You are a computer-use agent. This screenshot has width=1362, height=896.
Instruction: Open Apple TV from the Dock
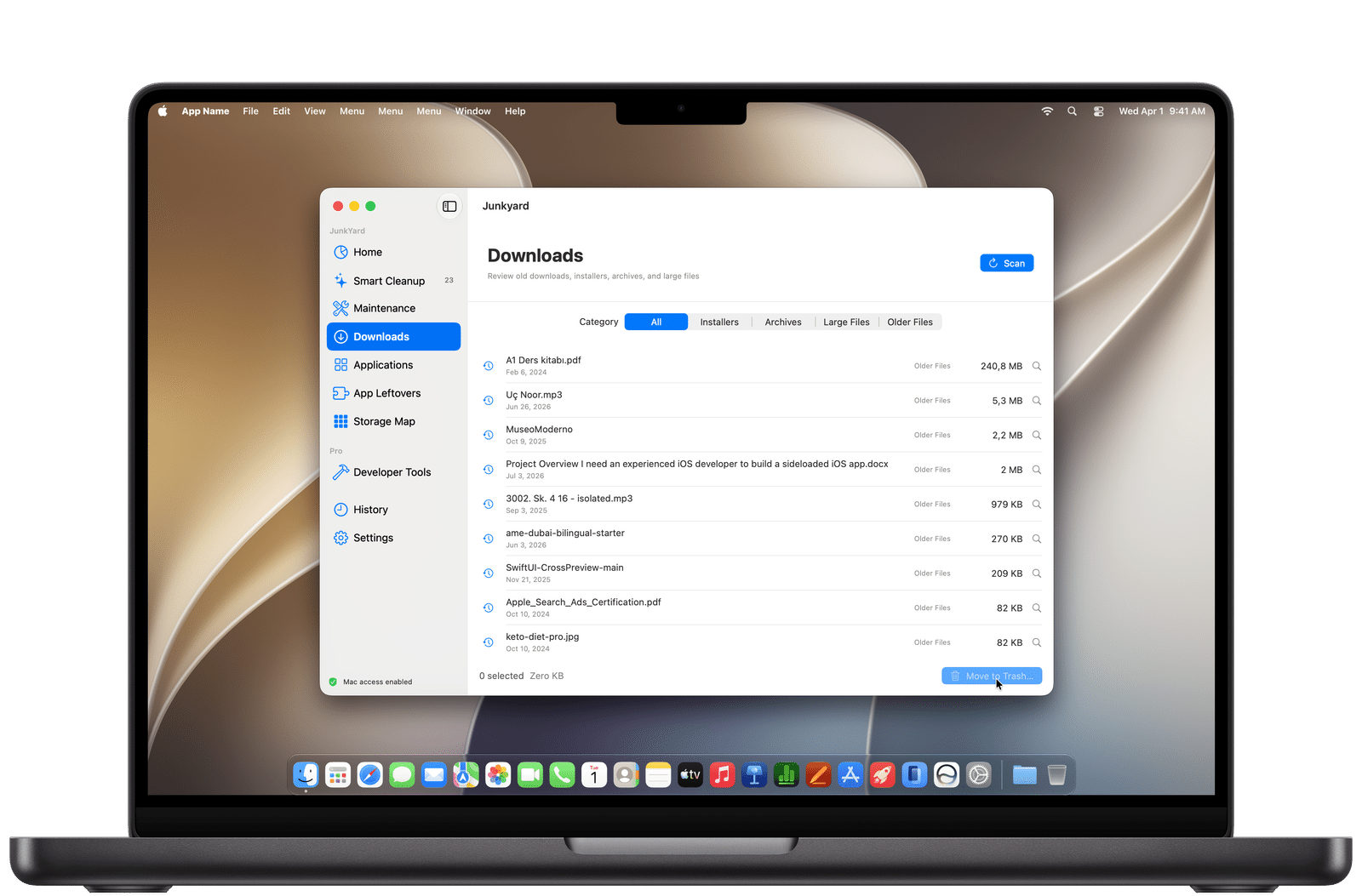tap(690, 774)
